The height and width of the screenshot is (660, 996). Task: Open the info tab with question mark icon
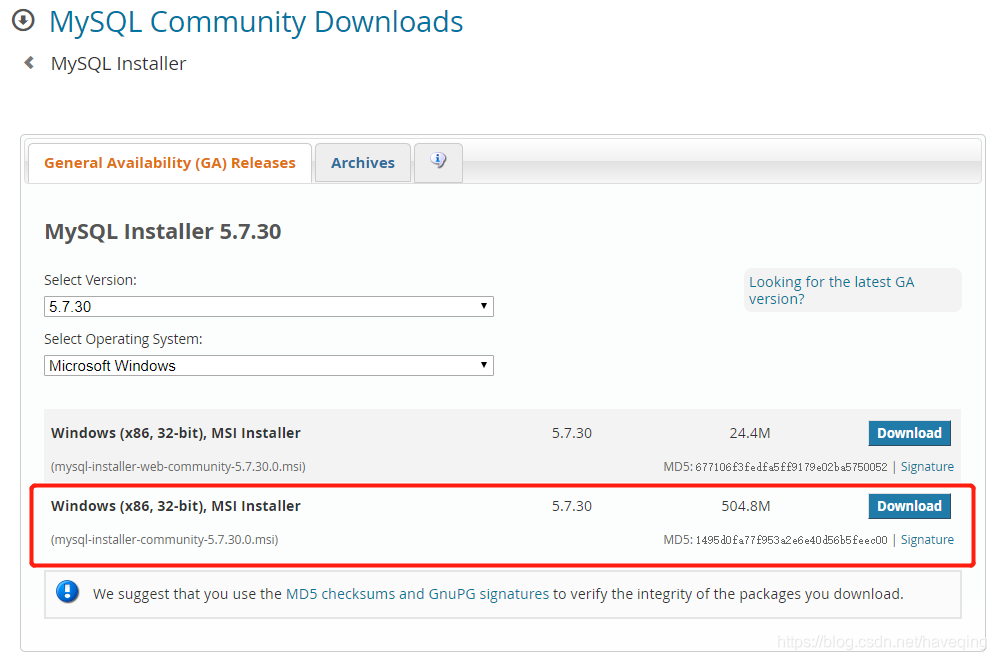[x=438, y=162]
